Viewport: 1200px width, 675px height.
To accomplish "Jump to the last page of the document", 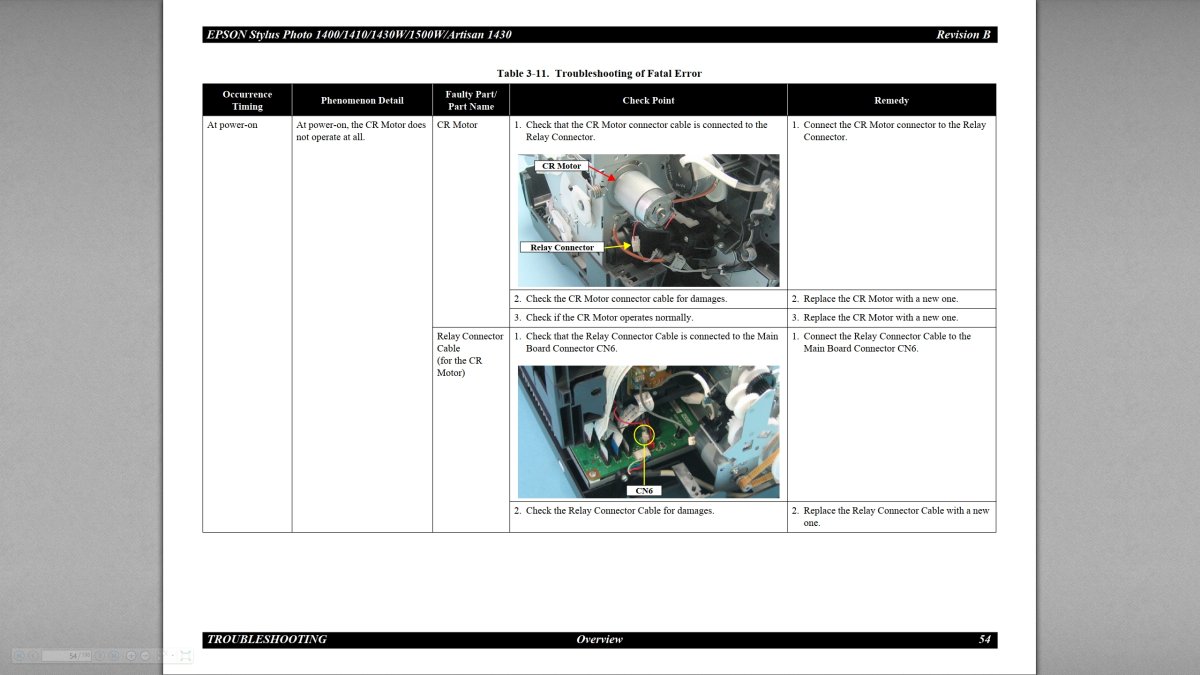I will (114, 655).
